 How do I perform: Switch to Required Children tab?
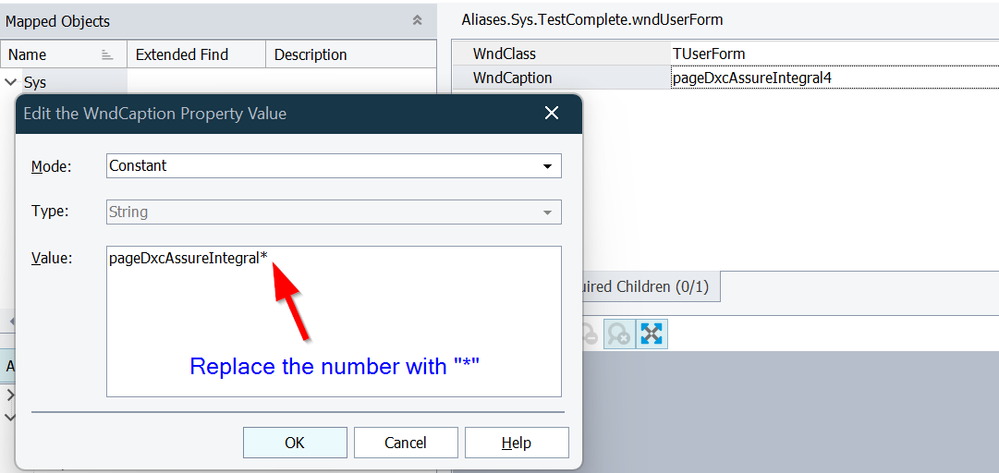[647, 287]
